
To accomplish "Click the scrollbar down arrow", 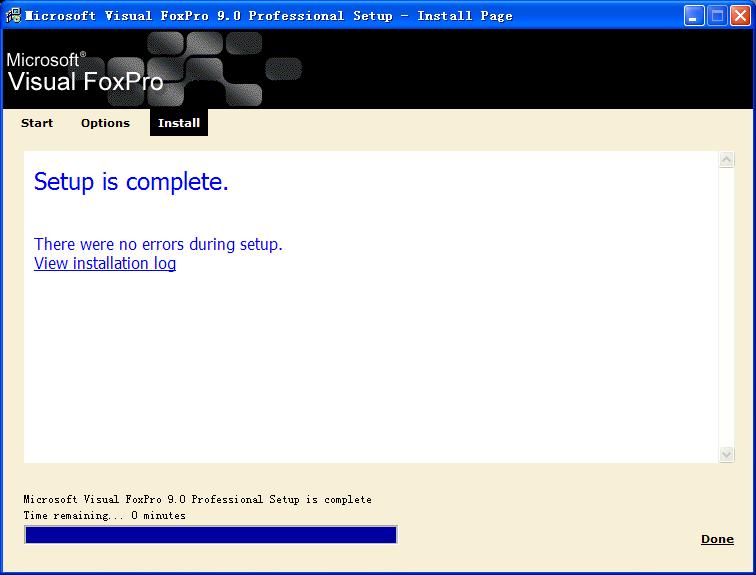I will click(x=727, y=455).
